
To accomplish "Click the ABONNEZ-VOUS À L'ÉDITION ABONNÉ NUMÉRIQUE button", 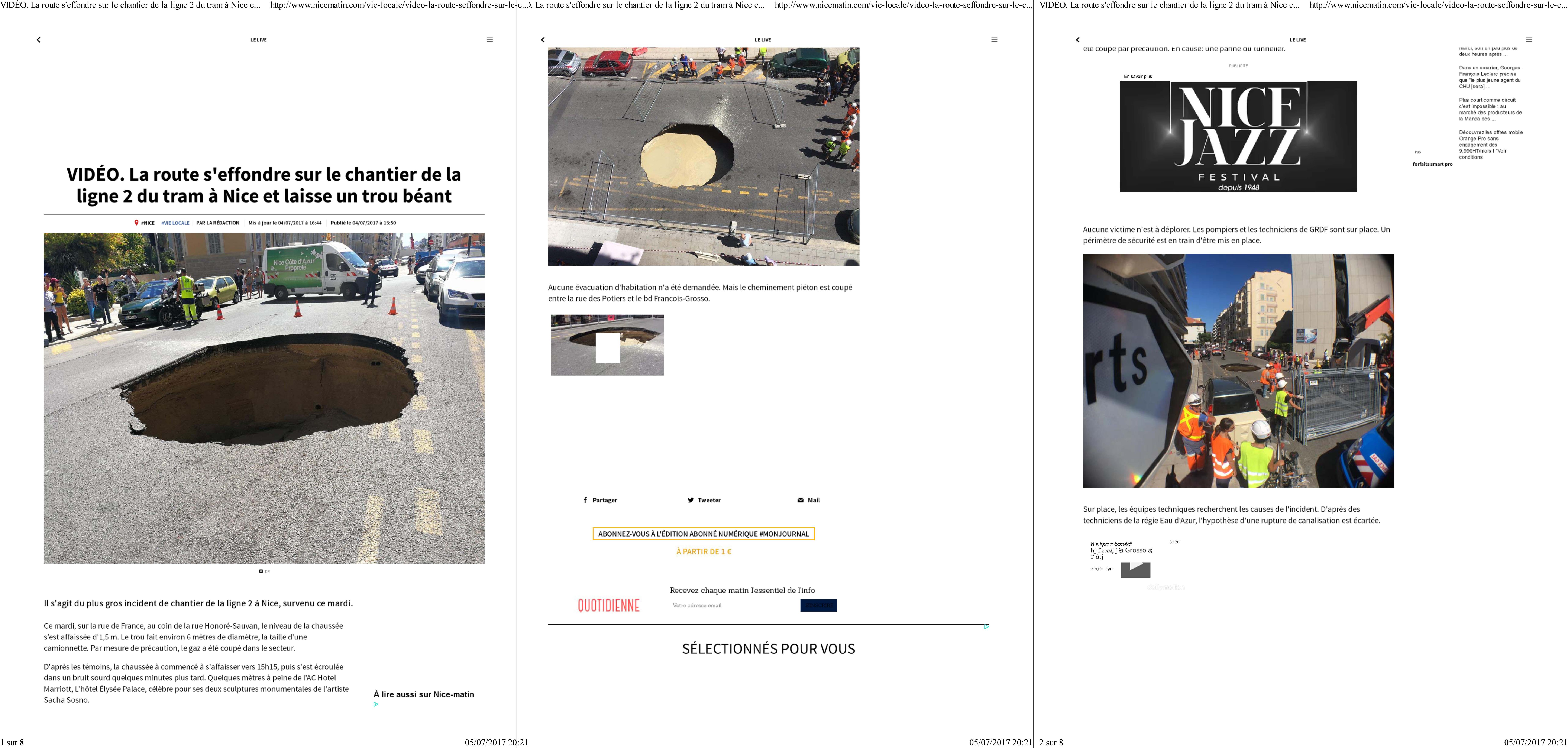I will coord(704,534).
